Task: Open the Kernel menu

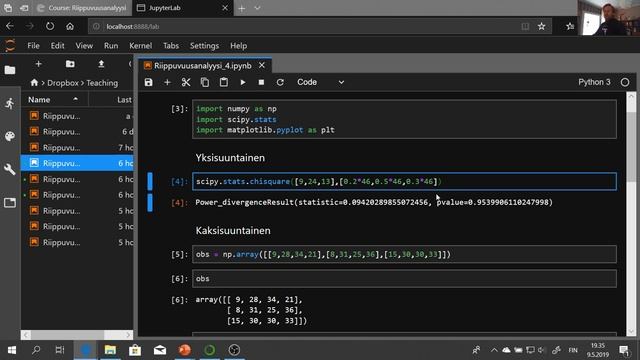Action: pyautogui.click(x=140, y=46)
